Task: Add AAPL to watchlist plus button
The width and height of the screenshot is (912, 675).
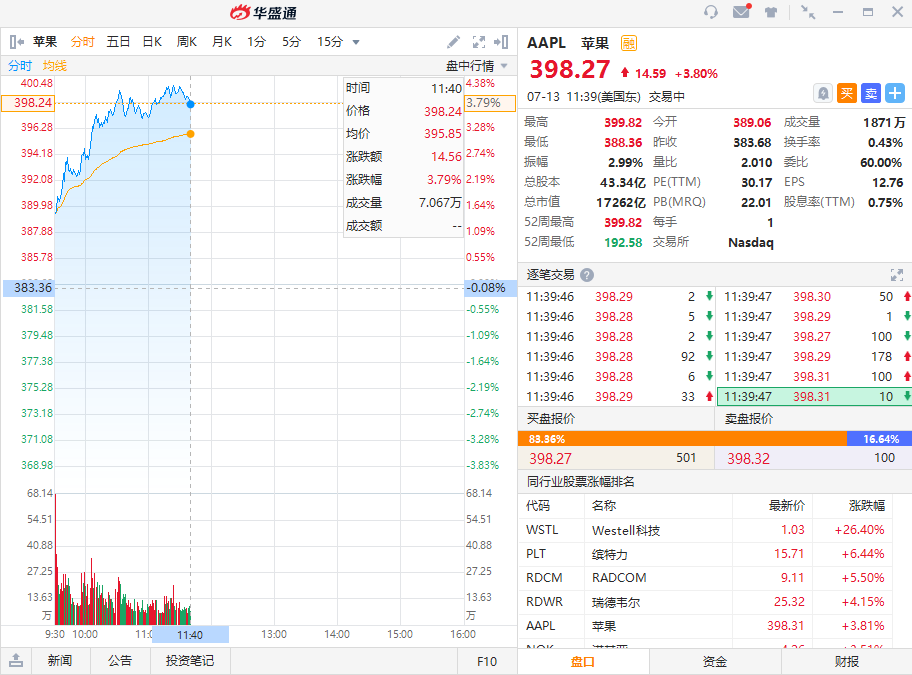Action: tap(895, 93)
